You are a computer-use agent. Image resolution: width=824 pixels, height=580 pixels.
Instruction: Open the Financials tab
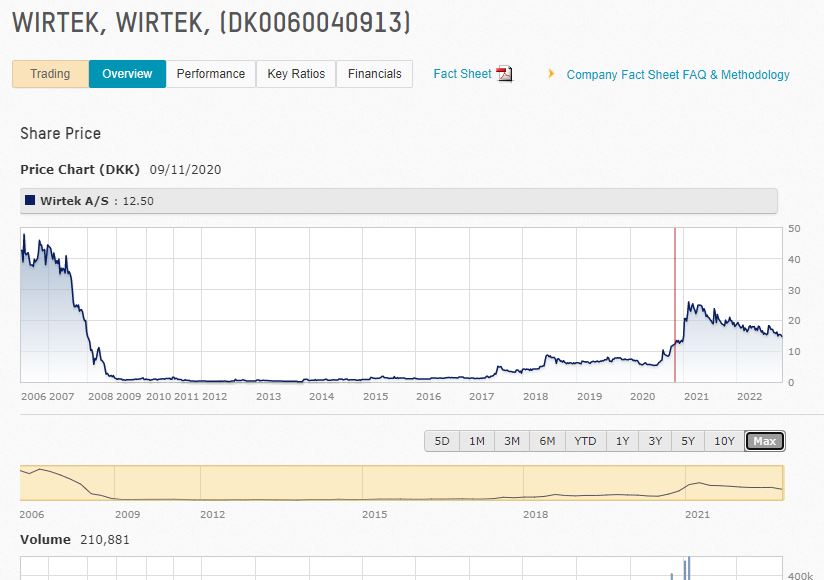(374, 74)
